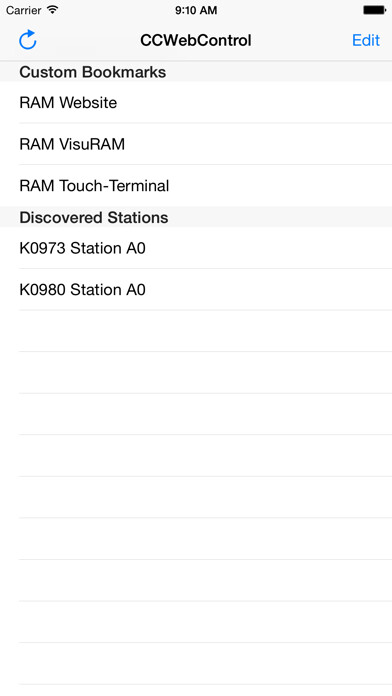Select first empty row below K0980 Station
Screen dimensions: 392x696
(196, 331)
